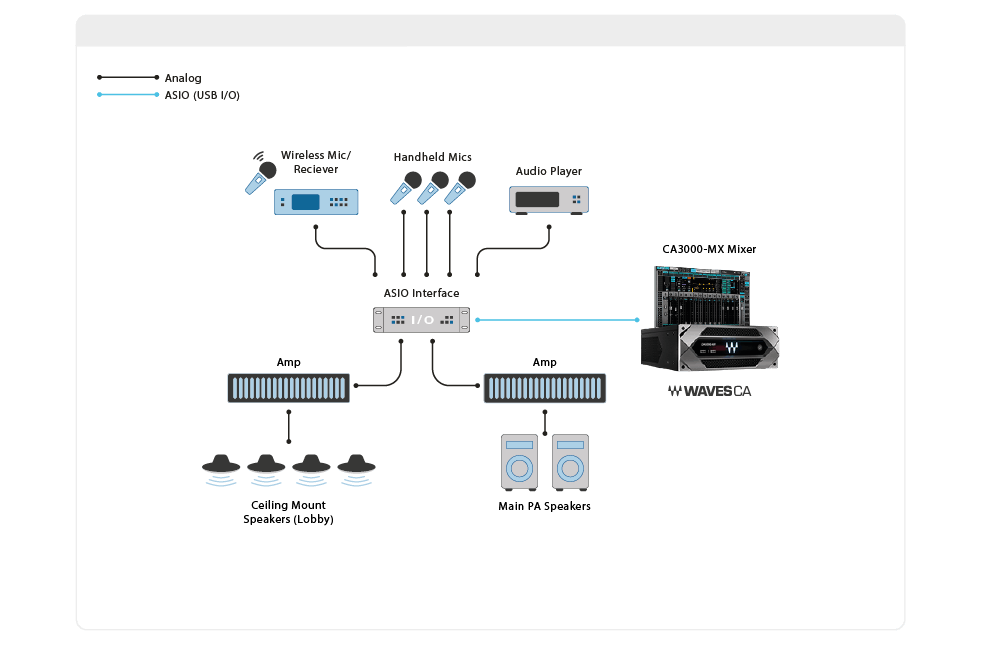981x645 pixels.
Task: Click the Ceiling Mount Speakers (Lobby) label
Action: click(x=287, y=511)
